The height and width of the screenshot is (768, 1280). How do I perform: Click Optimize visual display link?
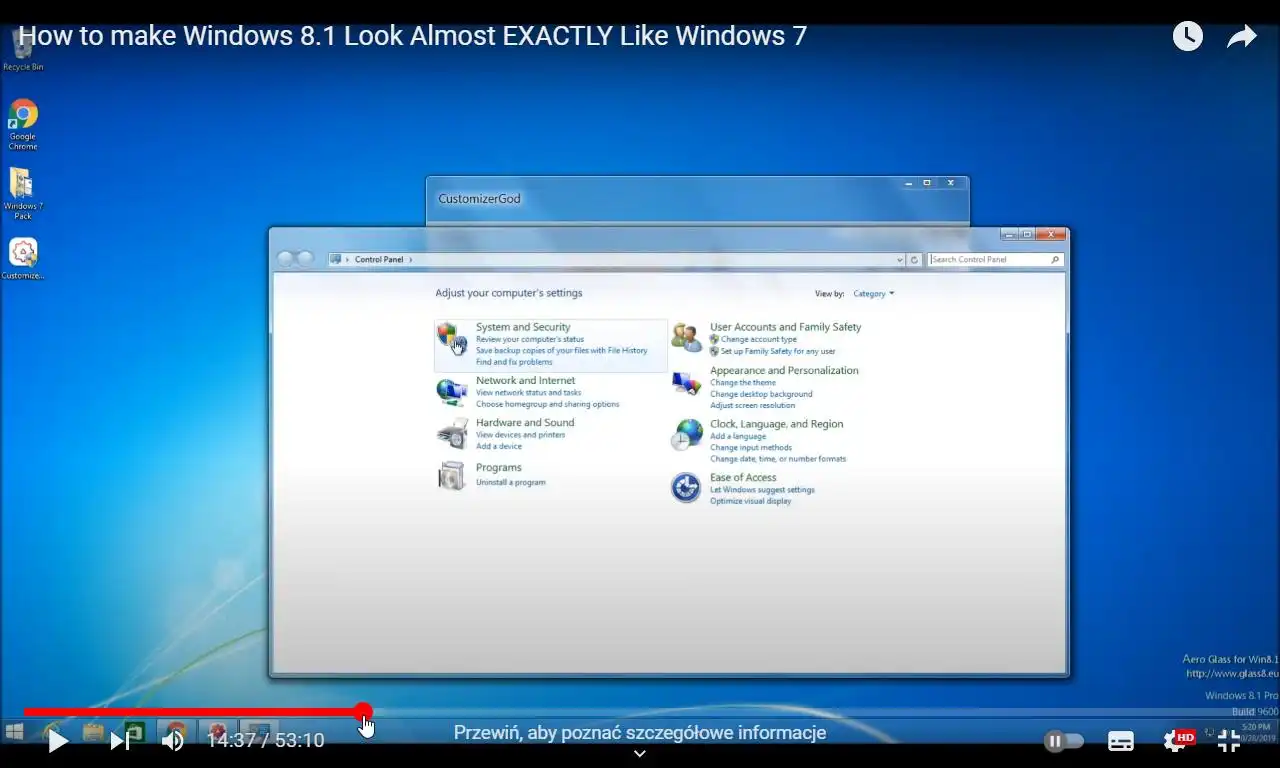(751, 501)
